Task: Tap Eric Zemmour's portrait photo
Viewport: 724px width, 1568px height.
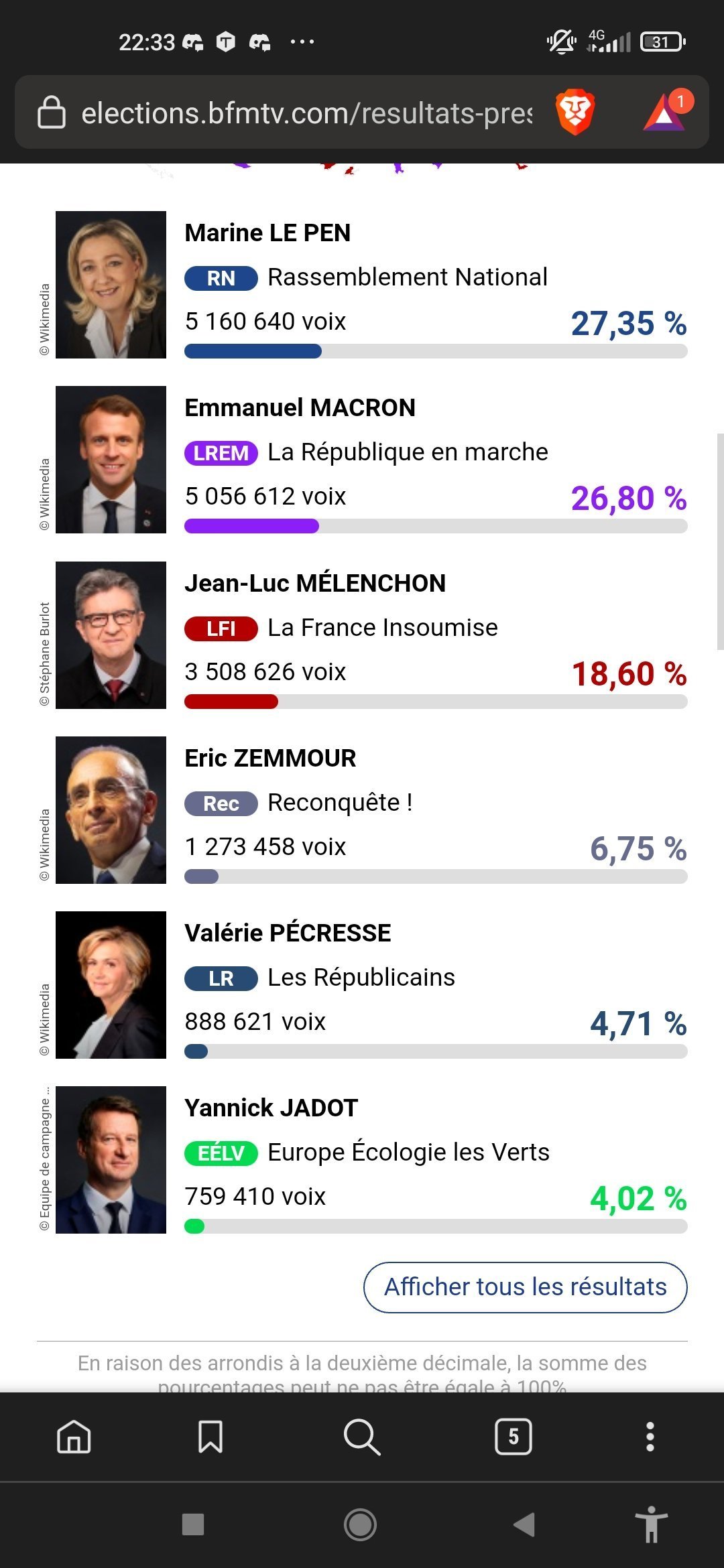Action: pyautogui.click(x=111, y=810)
